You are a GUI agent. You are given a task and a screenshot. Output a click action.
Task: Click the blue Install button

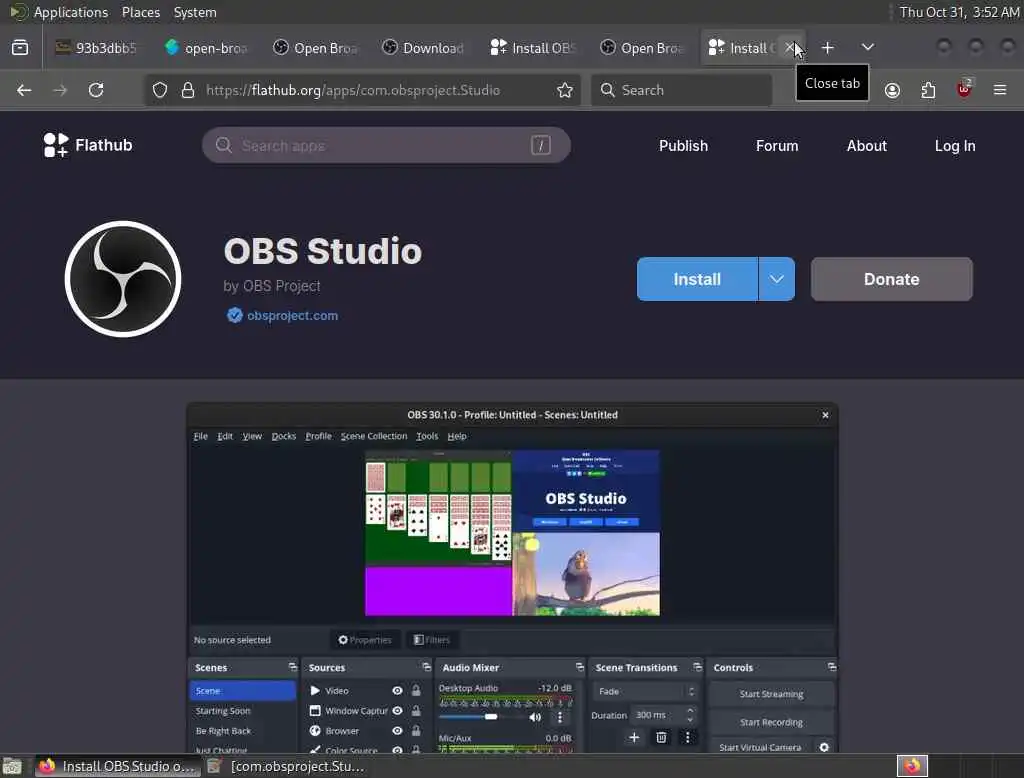click(697, 279)
